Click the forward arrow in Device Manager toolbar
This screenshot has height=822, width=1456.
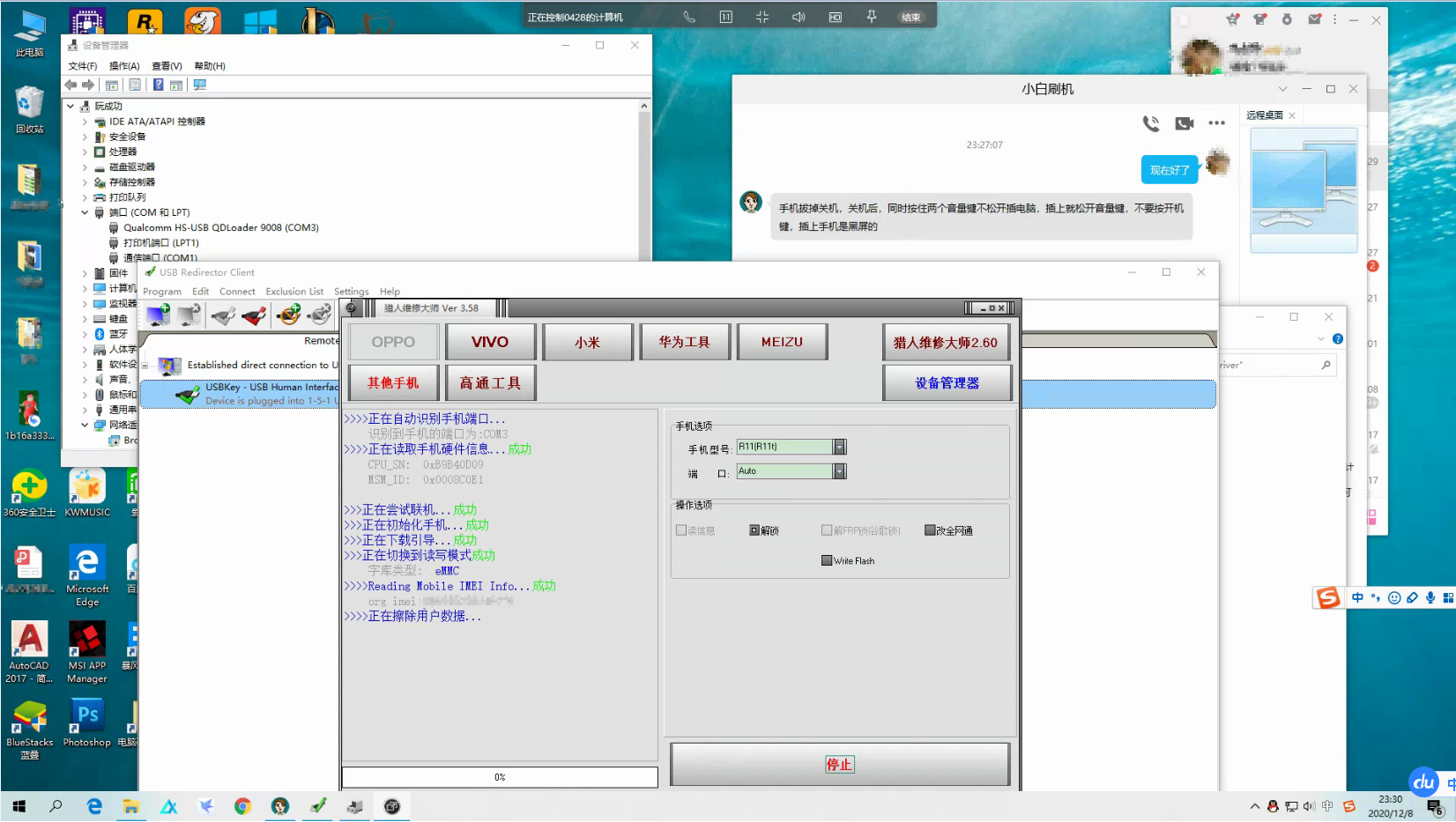pyautogui.click(x=88, y=85)
